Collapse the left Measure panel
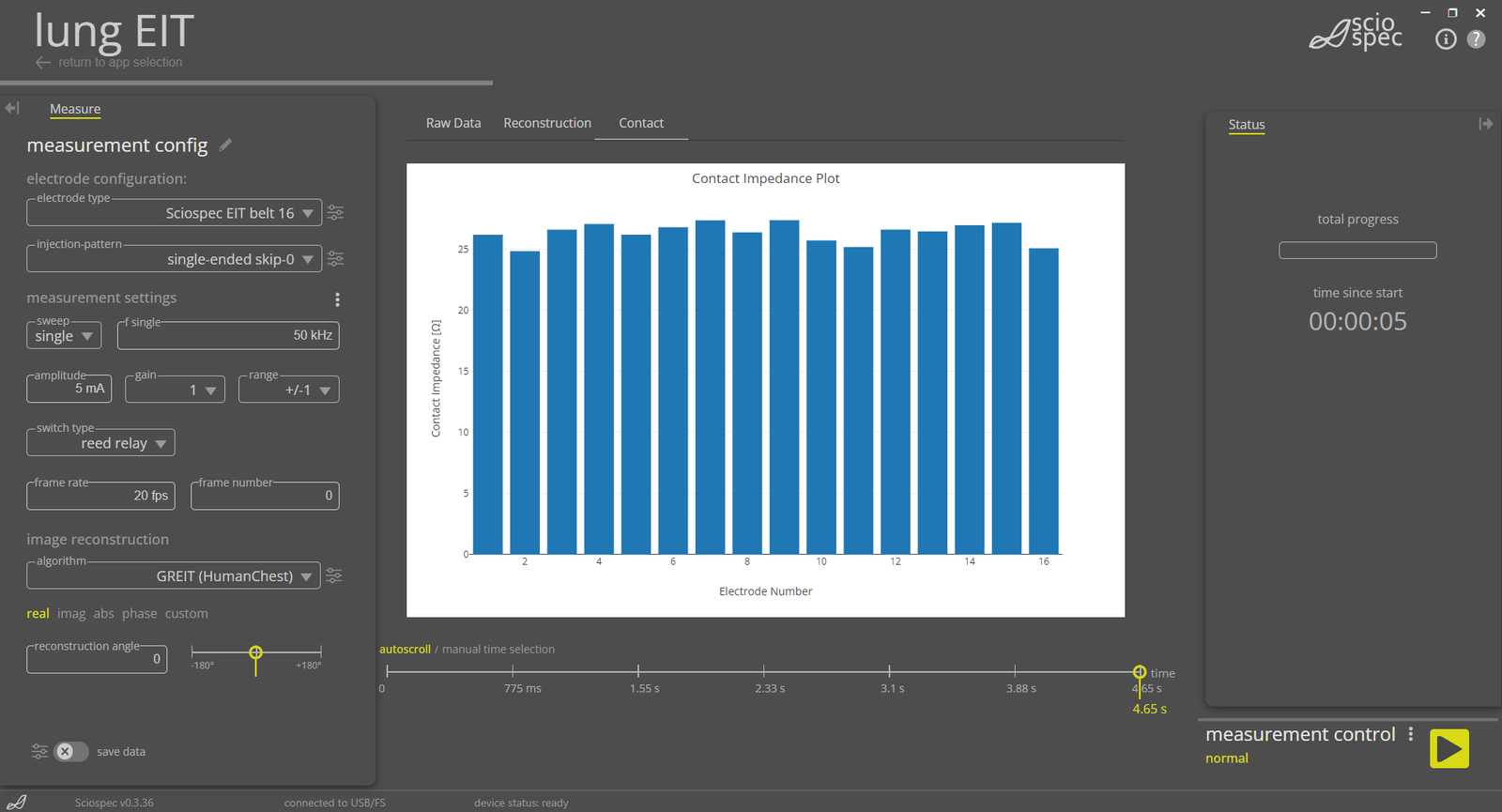Viewport: 1502px width, 812px height. click(x=12, y=109)
